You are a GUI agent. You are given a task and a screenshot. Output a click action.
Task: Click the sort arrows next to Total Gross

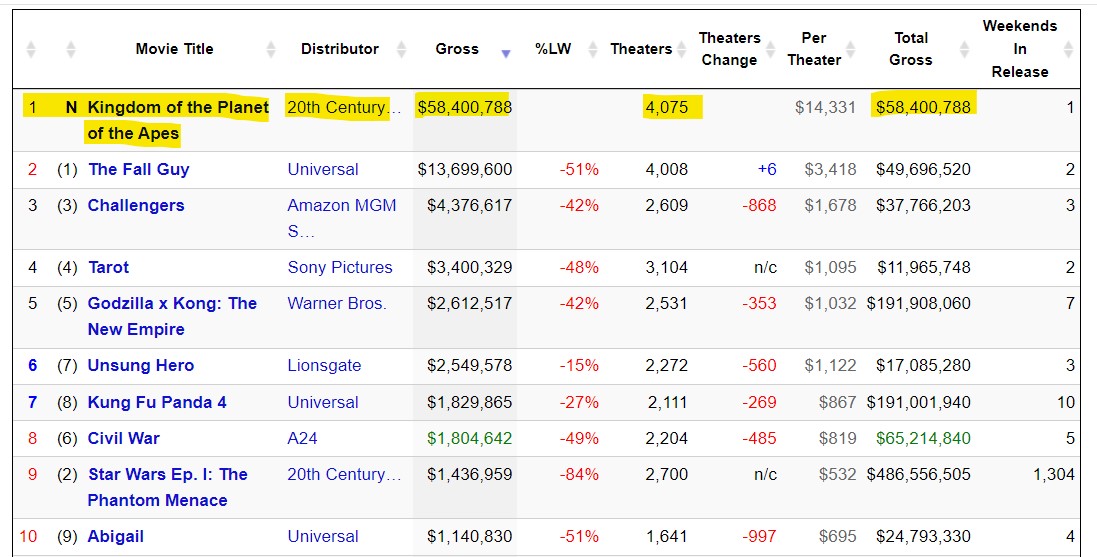pos(964,49)
